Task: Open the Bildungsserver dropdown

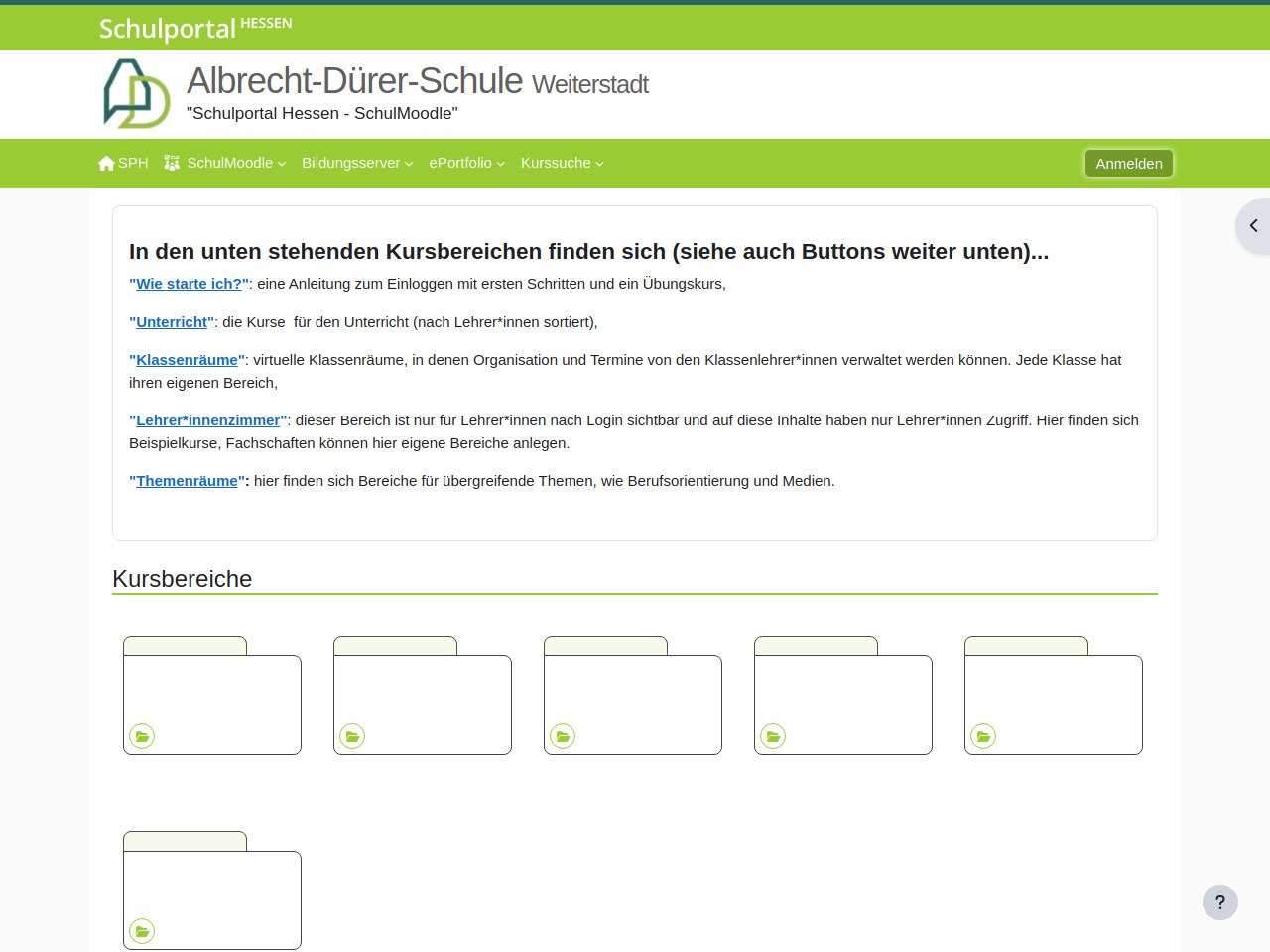Action: coord(357,163)
